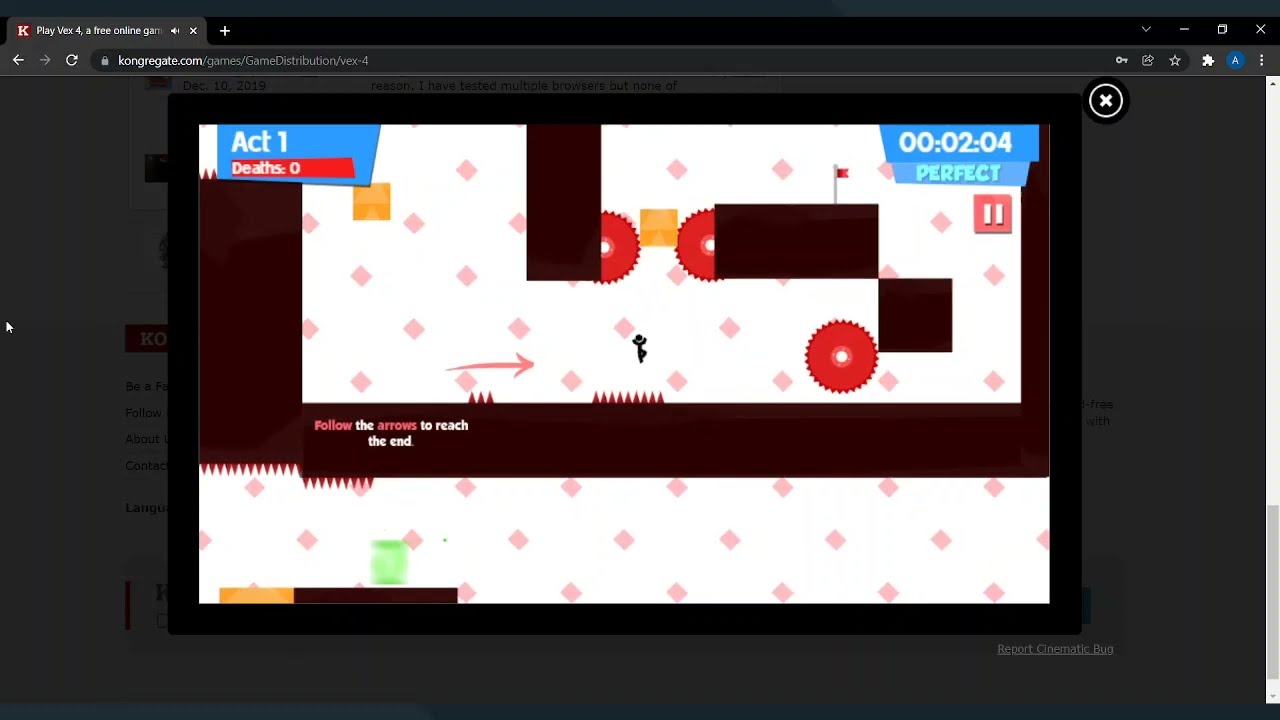
Task: Close the Play Vex 4 browser tab
Action: (193, 31)
